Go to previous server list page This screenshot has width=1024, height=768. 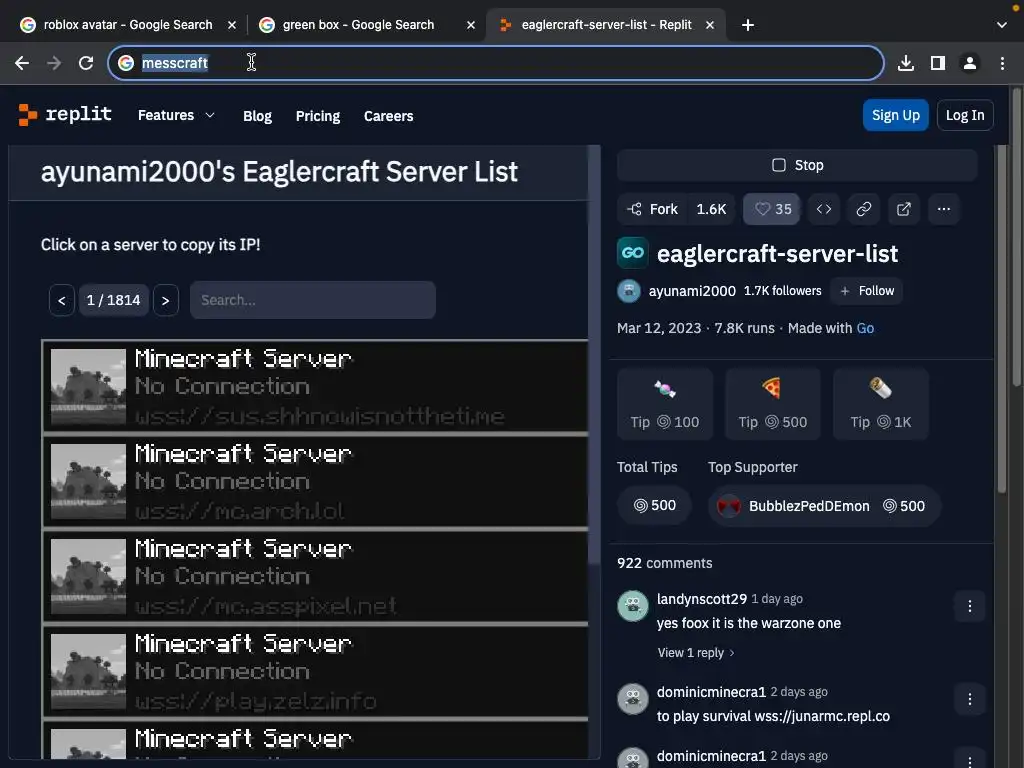[61, 300]
